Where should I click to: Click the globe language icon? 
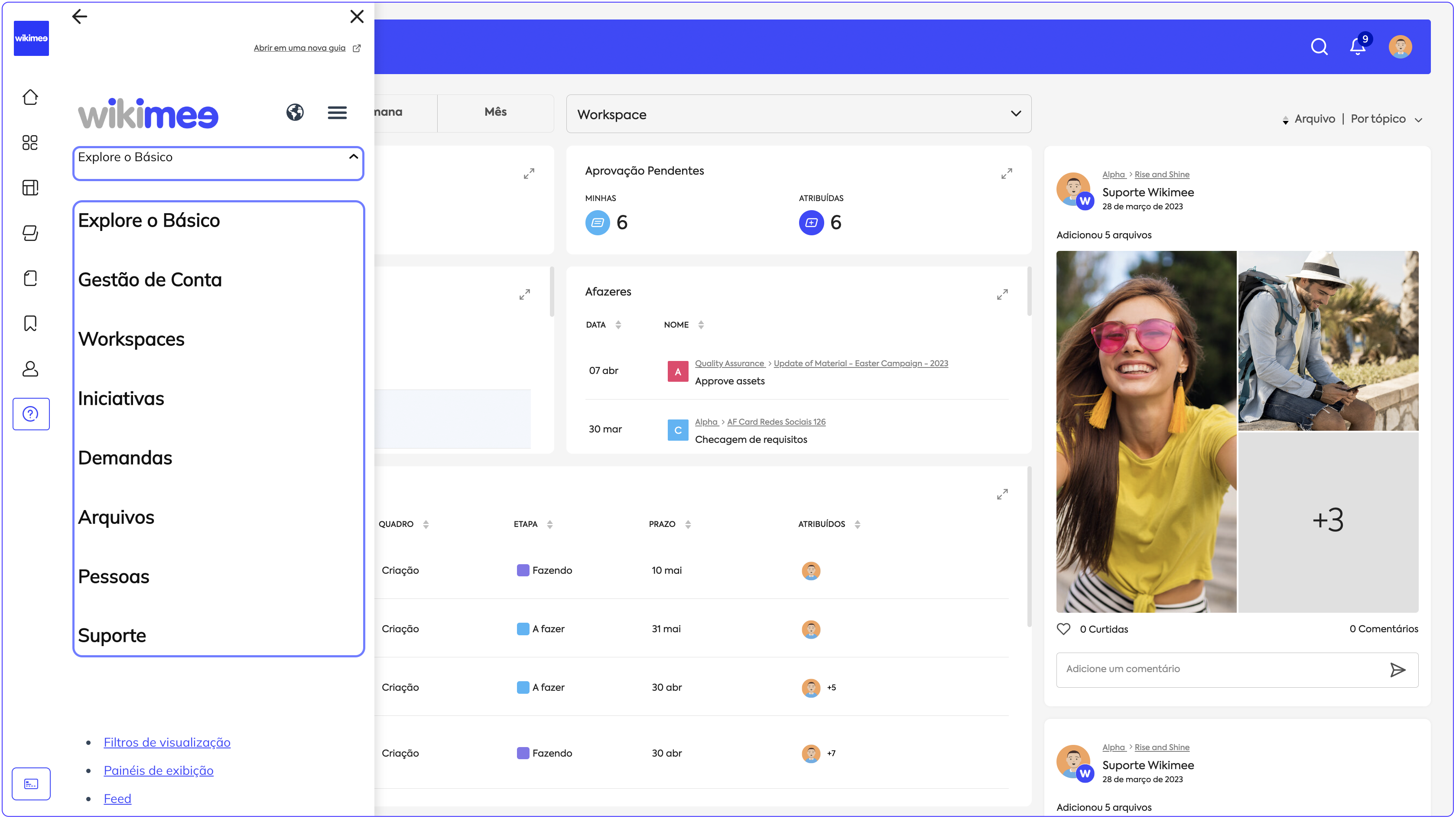tap(295, 113)
